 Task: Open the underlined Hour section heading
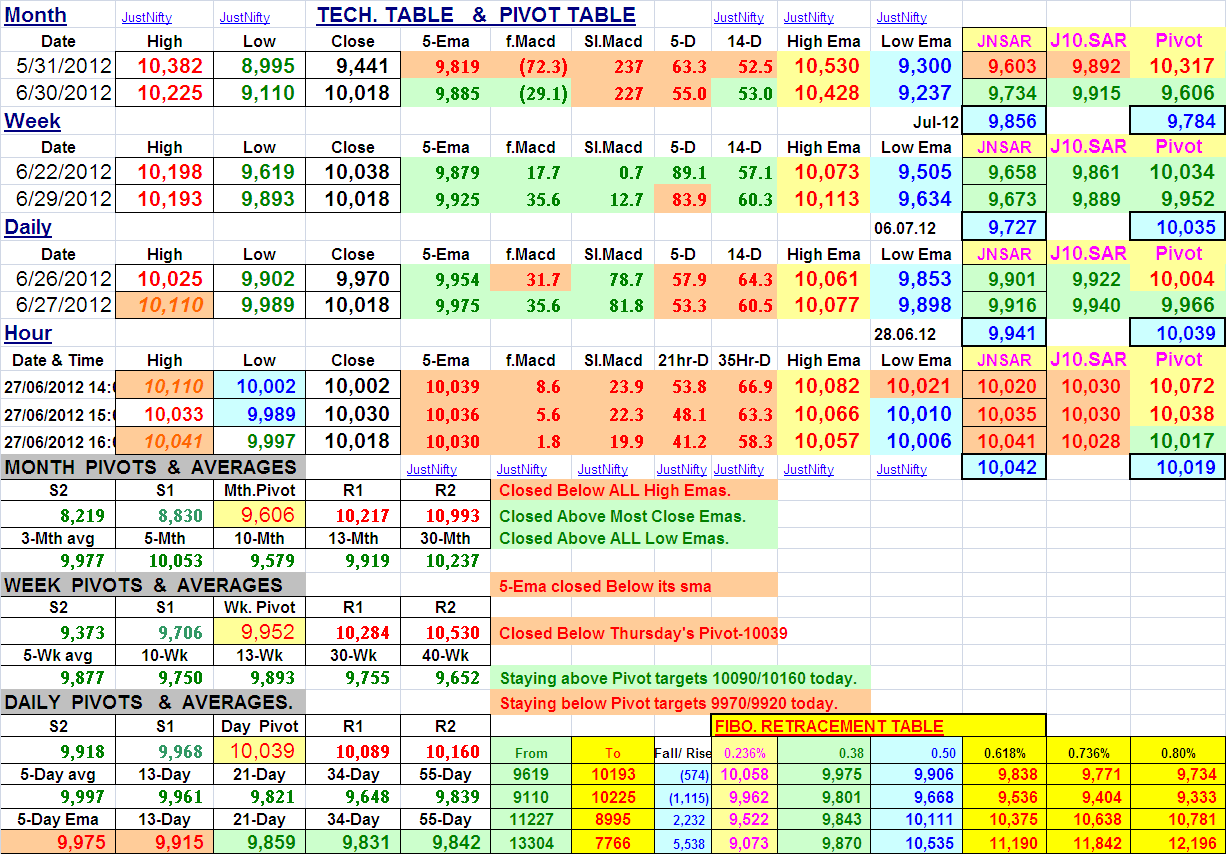[x=28, y=333]
